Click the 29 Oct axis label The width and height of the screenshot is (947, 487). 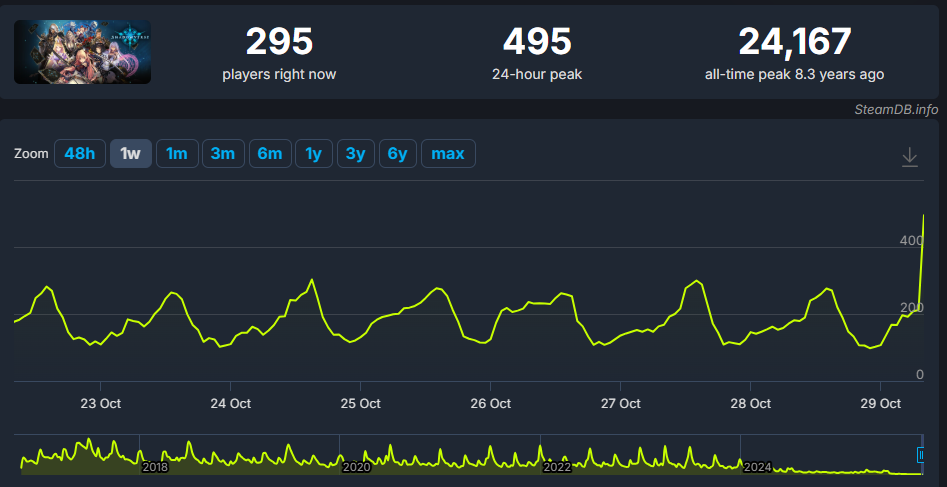click(x=881, y=404)
